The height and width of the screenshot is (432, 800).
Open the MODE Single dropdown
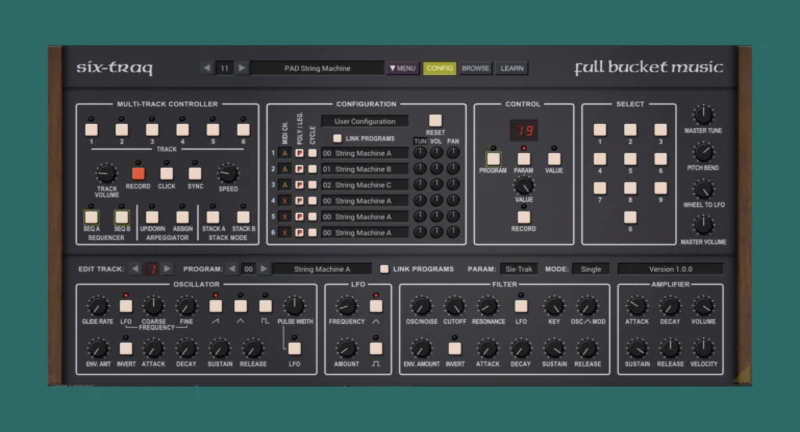coord(591,269)
